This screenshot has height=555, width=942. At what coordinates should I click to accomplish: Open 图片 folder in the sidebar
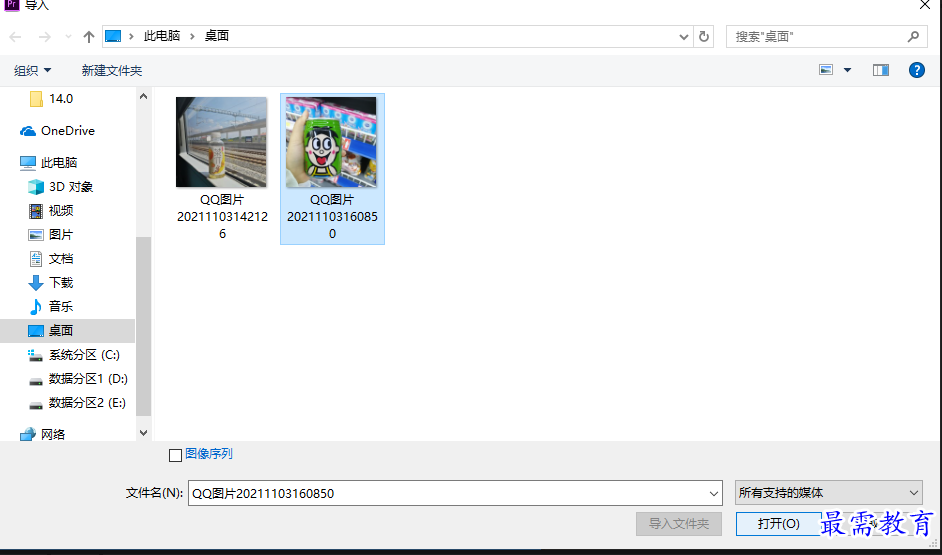click(x=51, y=235)
